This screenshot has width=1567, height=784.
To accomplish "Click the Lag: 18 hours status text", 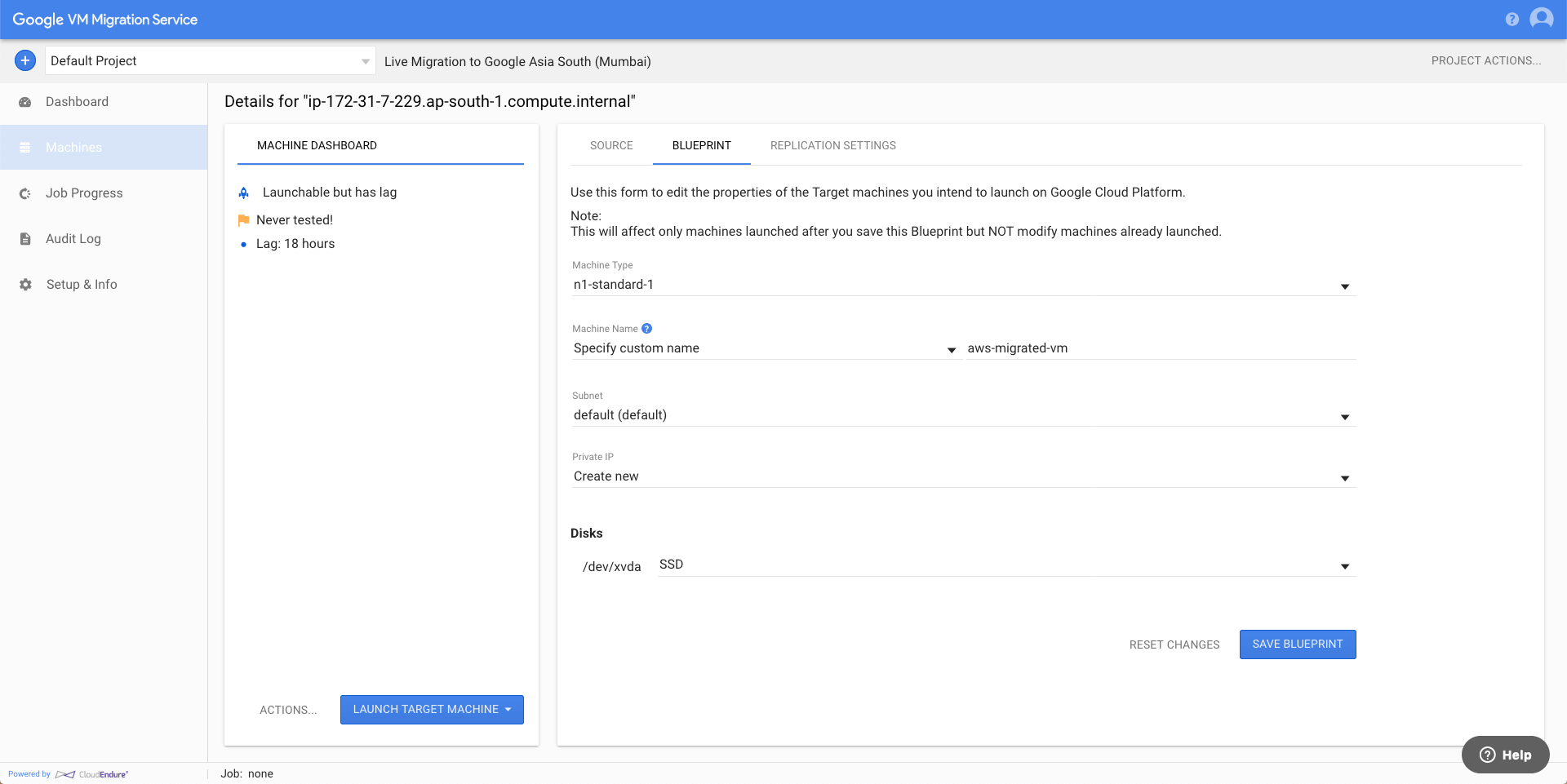I will (295, 244).
